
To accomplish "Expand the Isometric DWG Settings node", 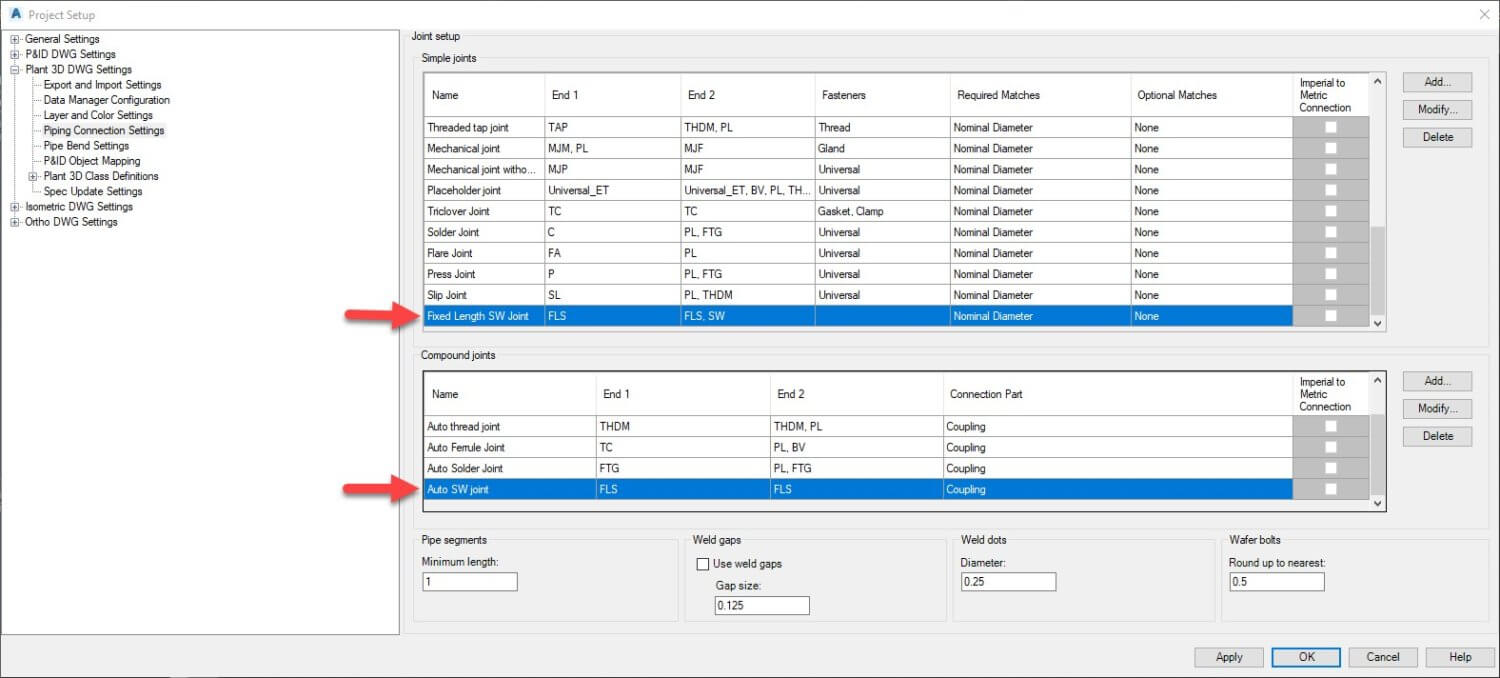I will 15,207.
